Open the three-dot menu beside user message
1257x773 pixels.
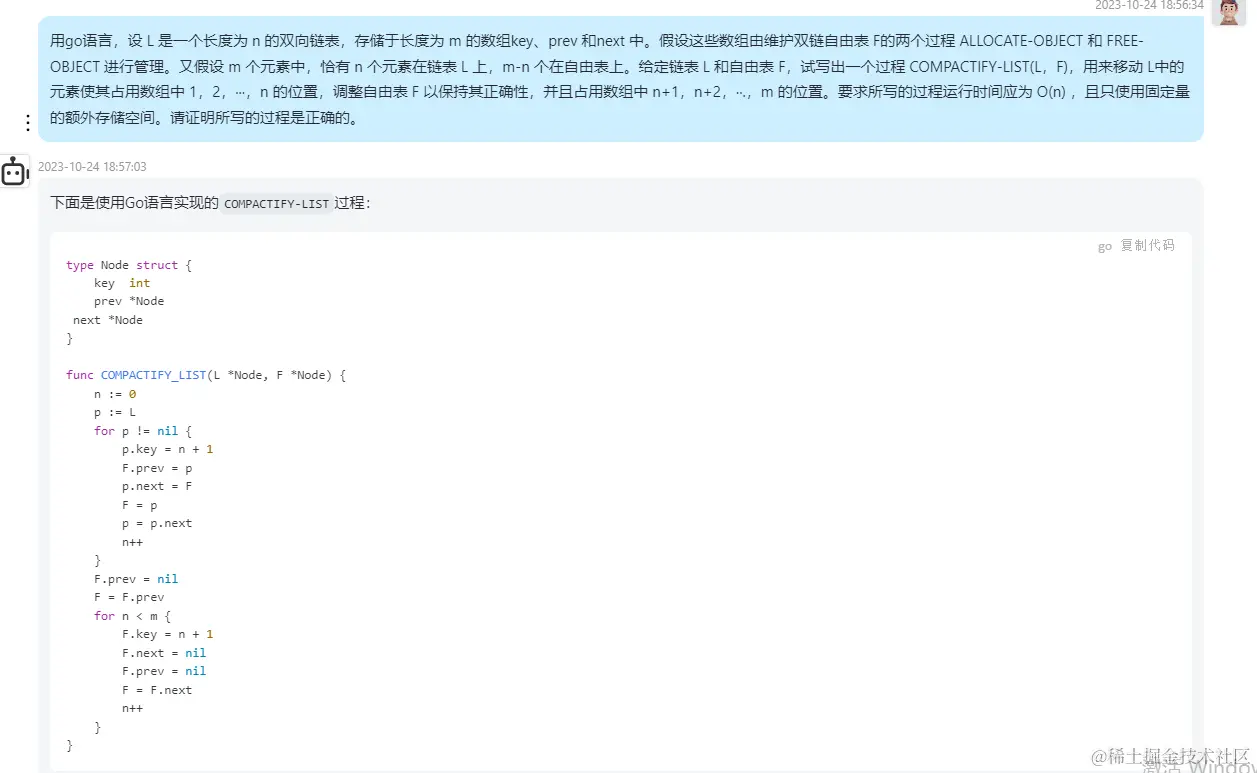click(27, 121)
